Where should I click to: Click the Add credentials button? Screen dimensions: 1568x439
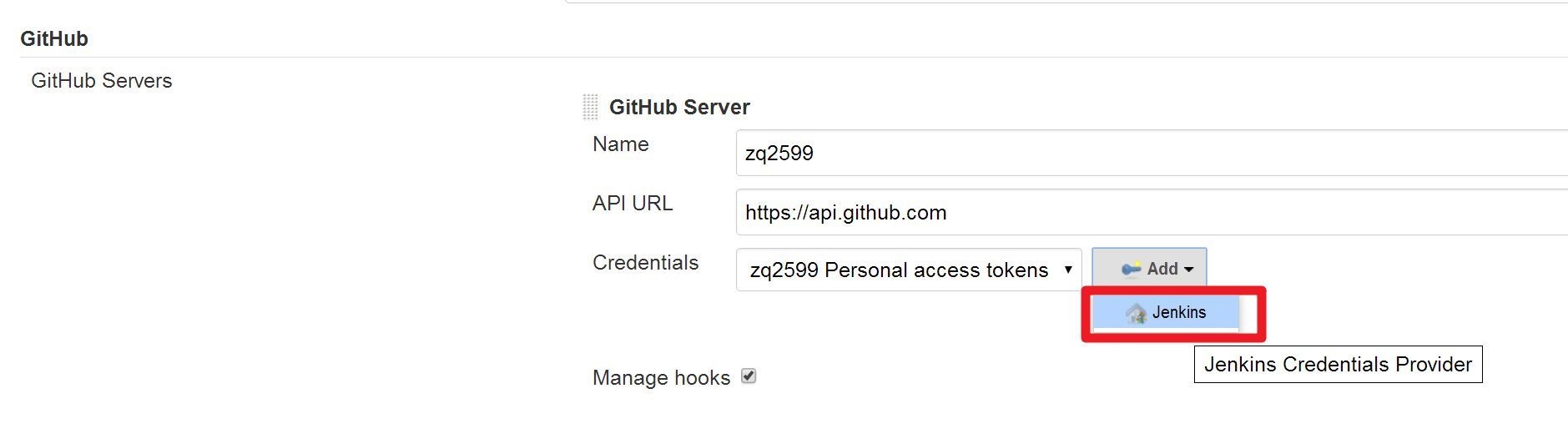[1149, 269]
